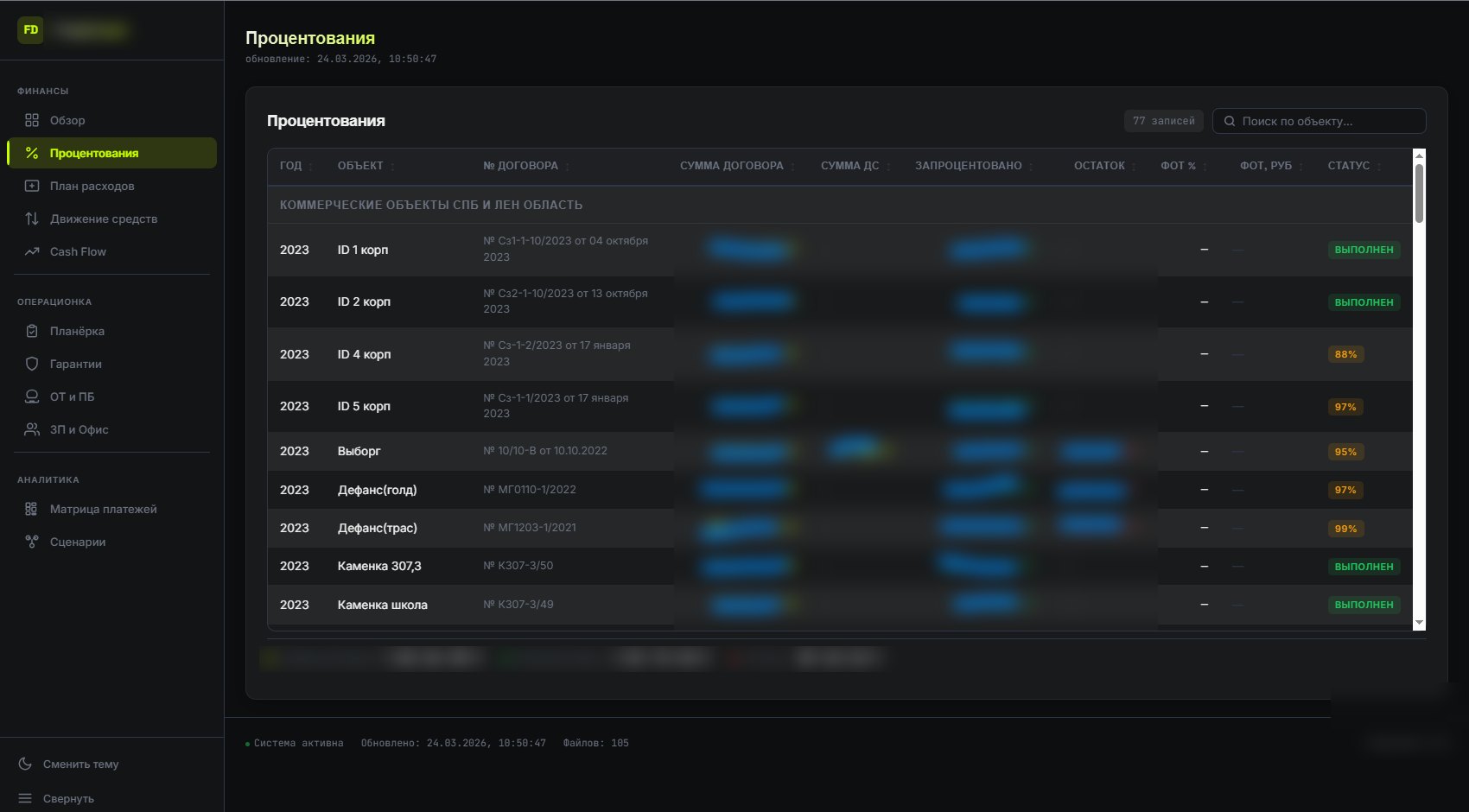Viewport: 1469px width, 812px height.
Task: Sort by СУММА ДОГОВОРА column
Action: pos(737,166)
